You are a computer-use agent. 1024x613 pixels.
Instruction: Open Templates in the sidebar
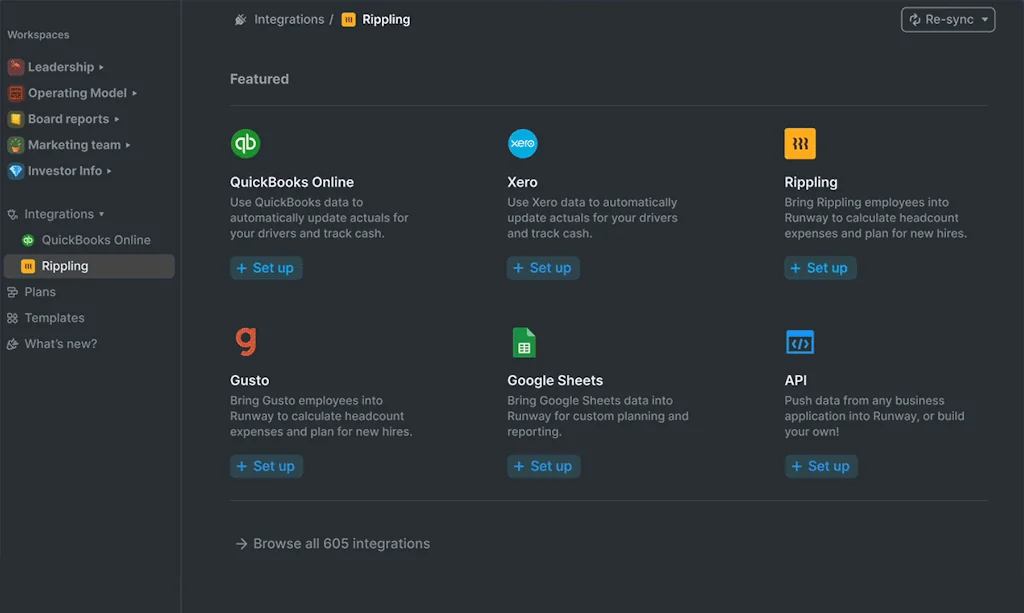click(54, 318)
